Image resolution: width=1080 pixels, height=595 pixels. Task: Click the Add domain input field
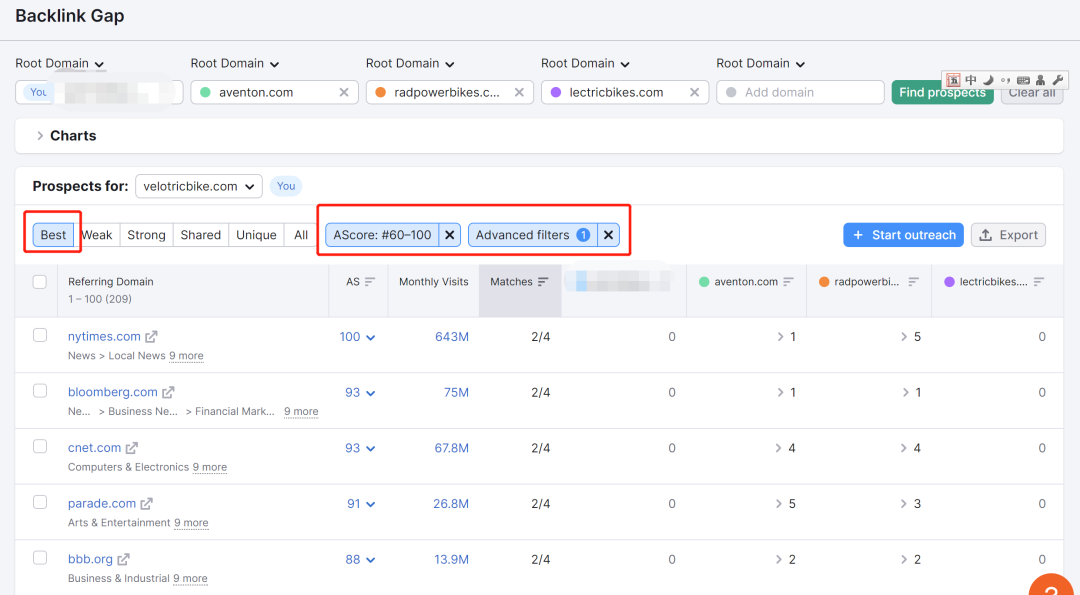pos(800,92)
